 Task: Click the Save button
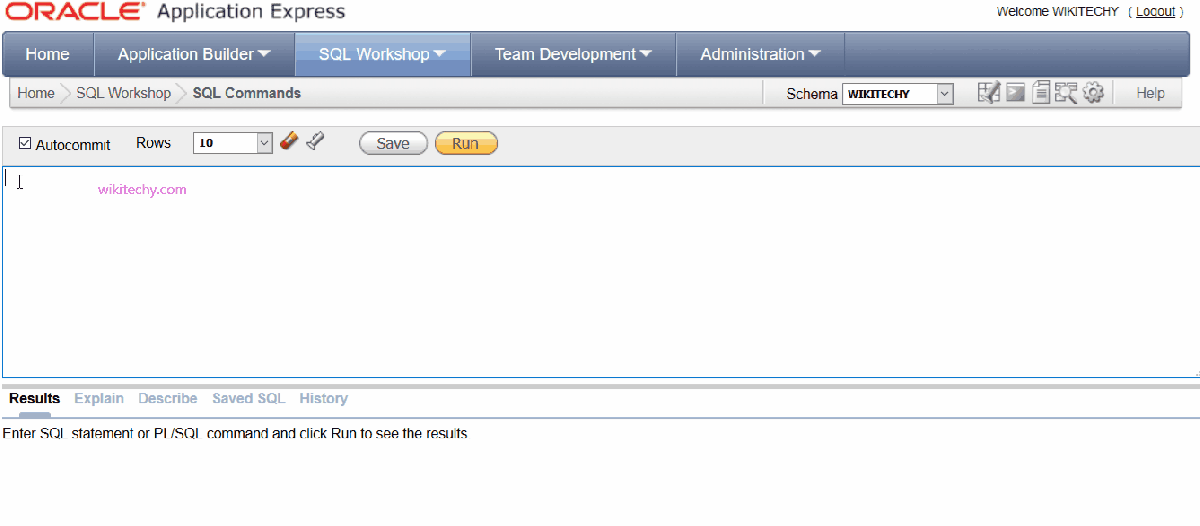tap(393, 143)
